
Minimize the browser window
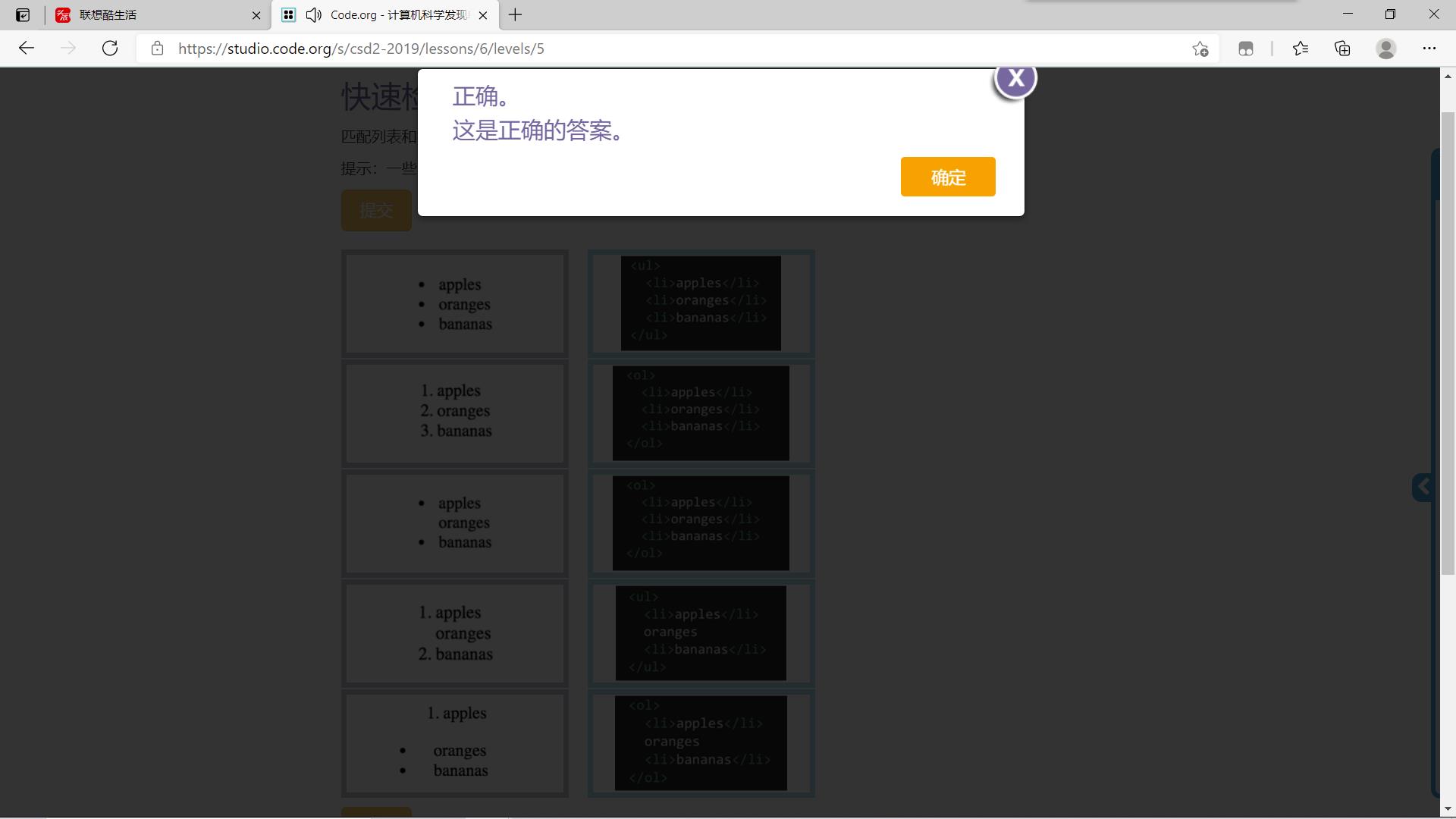[x=1348, y=14]
